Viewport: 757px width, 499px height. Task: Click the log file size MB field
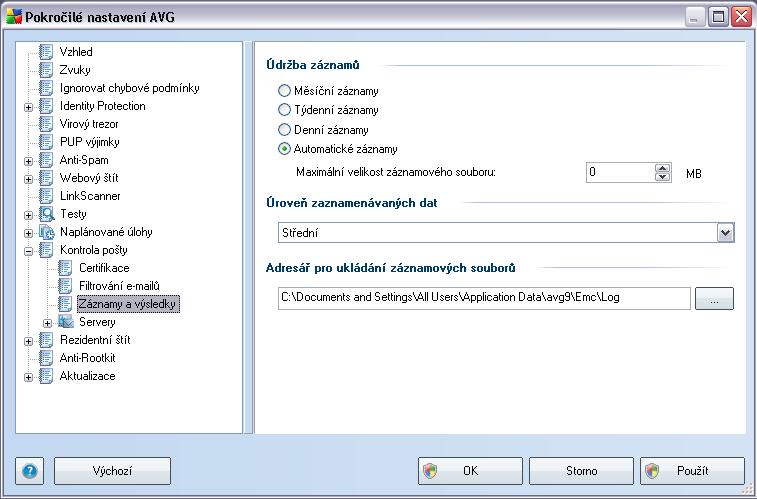point(620,172)
